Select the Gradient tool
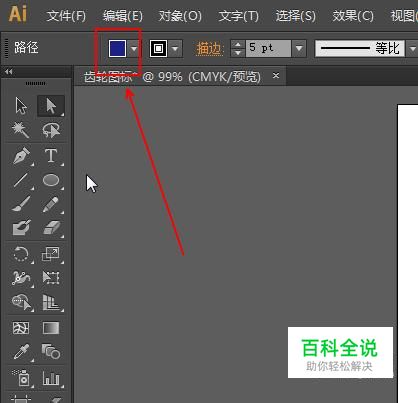 click(51, 328)
